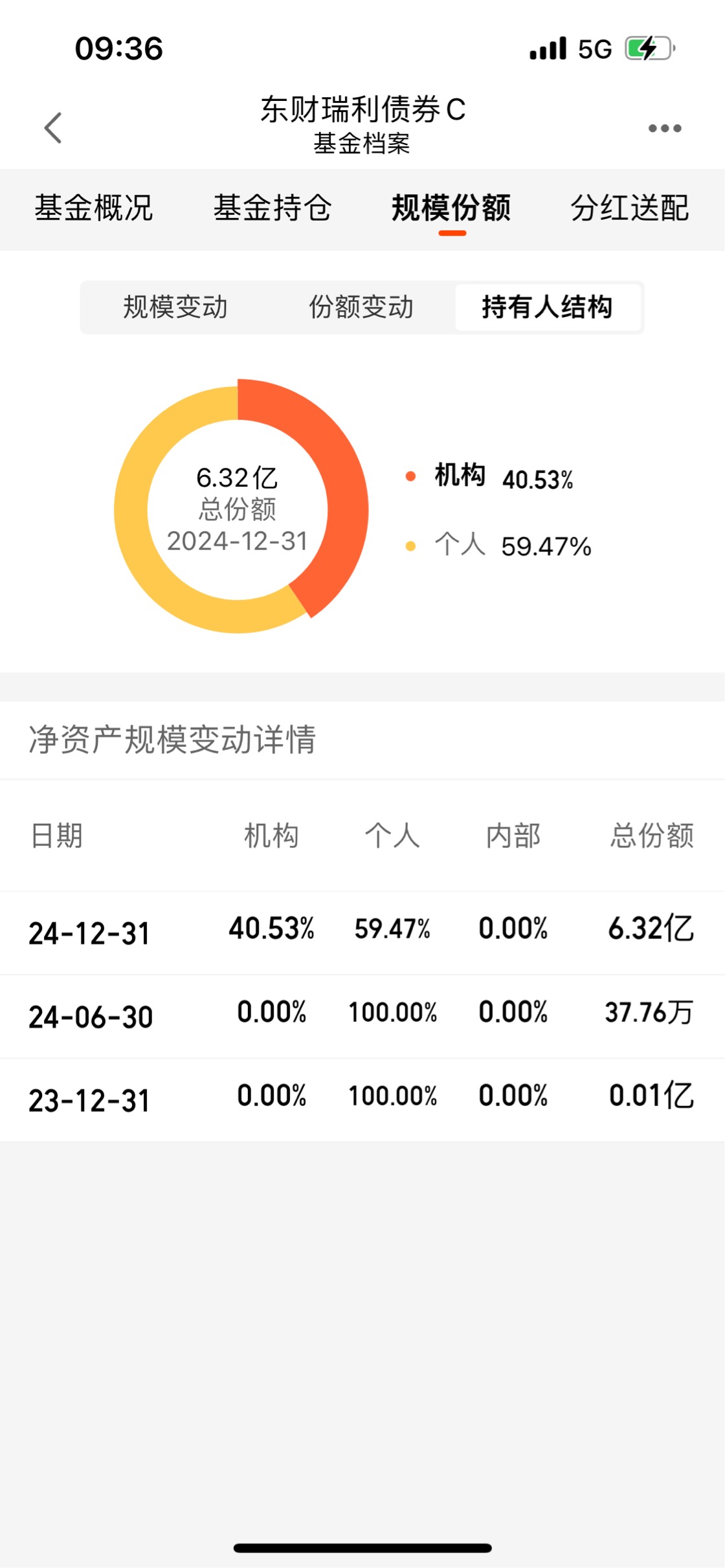Select the 份额变动 segment
The image size is (725, 1568).
click(x=361, y=307)
